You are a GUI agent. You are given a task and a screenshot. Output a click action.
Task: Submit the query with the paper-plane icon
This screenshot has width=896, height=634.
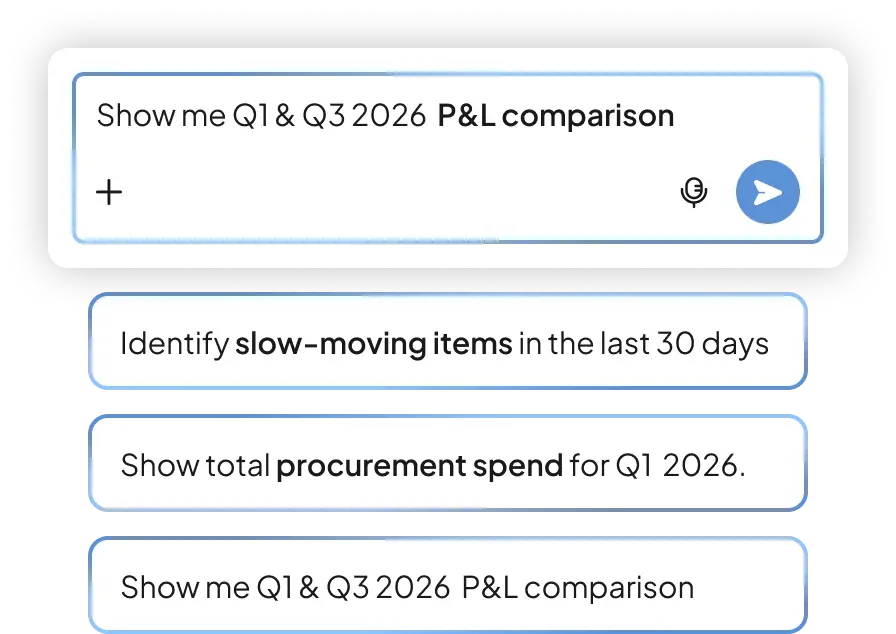click(x=767, y=191)
